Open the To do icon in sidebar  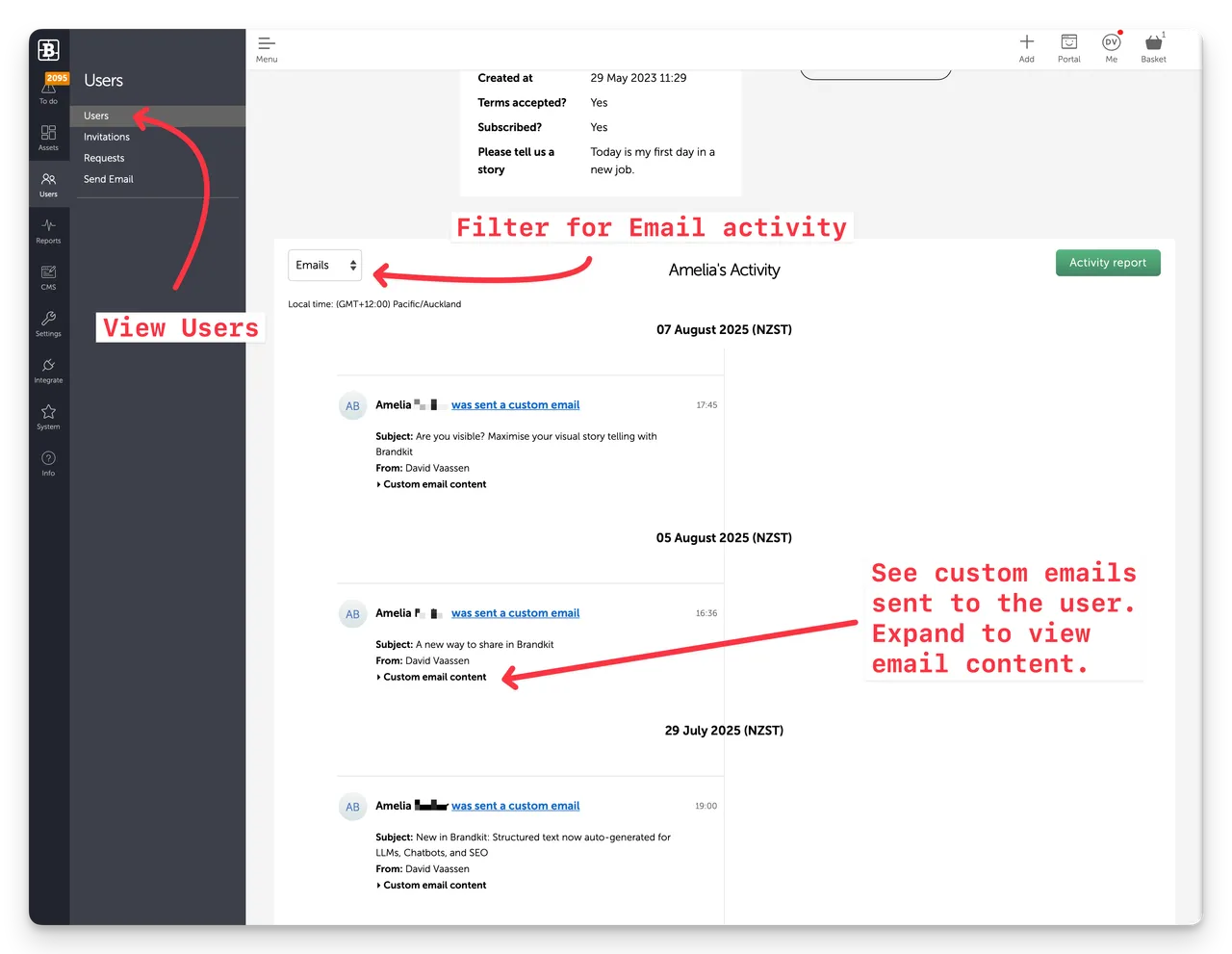point(48,90)
